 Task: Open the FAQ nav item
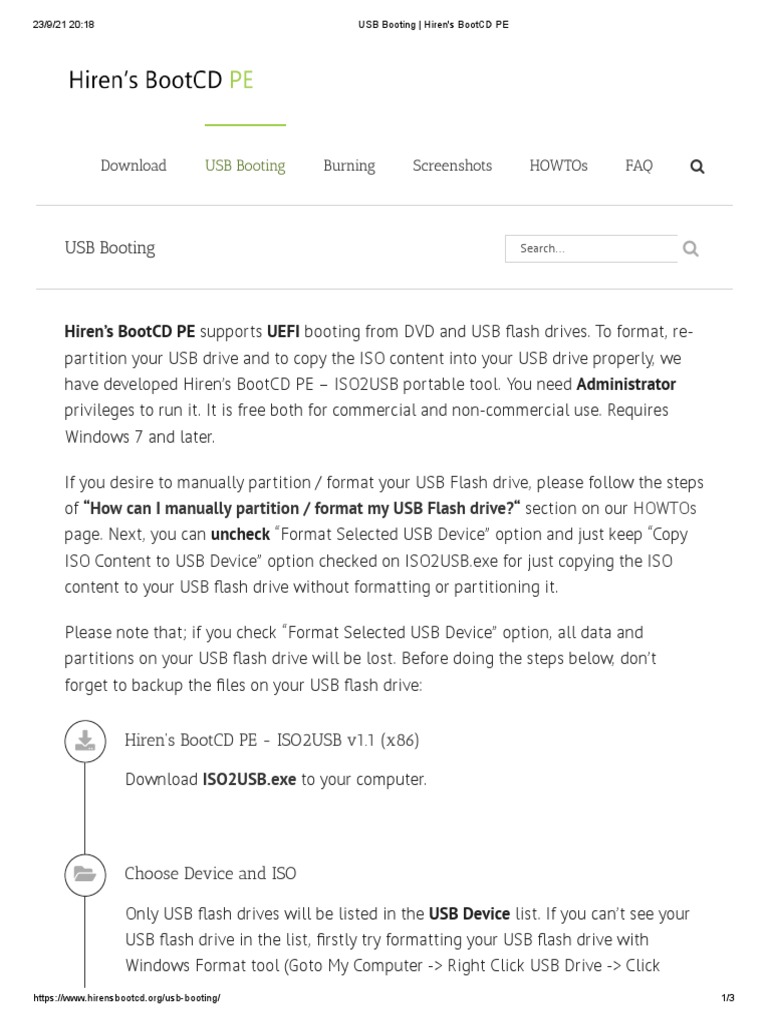coord(639,166)
